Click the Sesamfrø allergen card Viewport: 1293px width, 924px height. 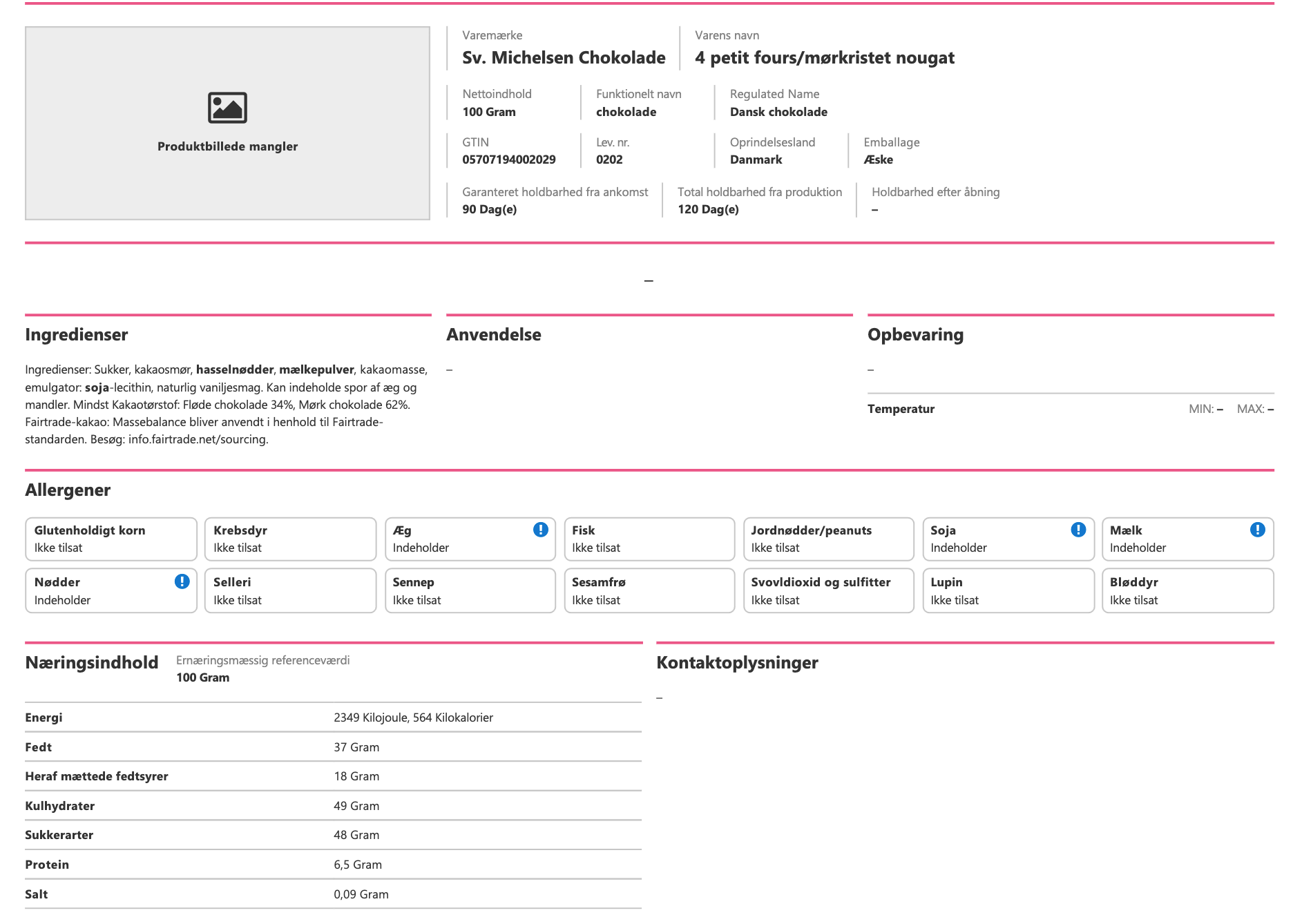click(x=649, y=590)
